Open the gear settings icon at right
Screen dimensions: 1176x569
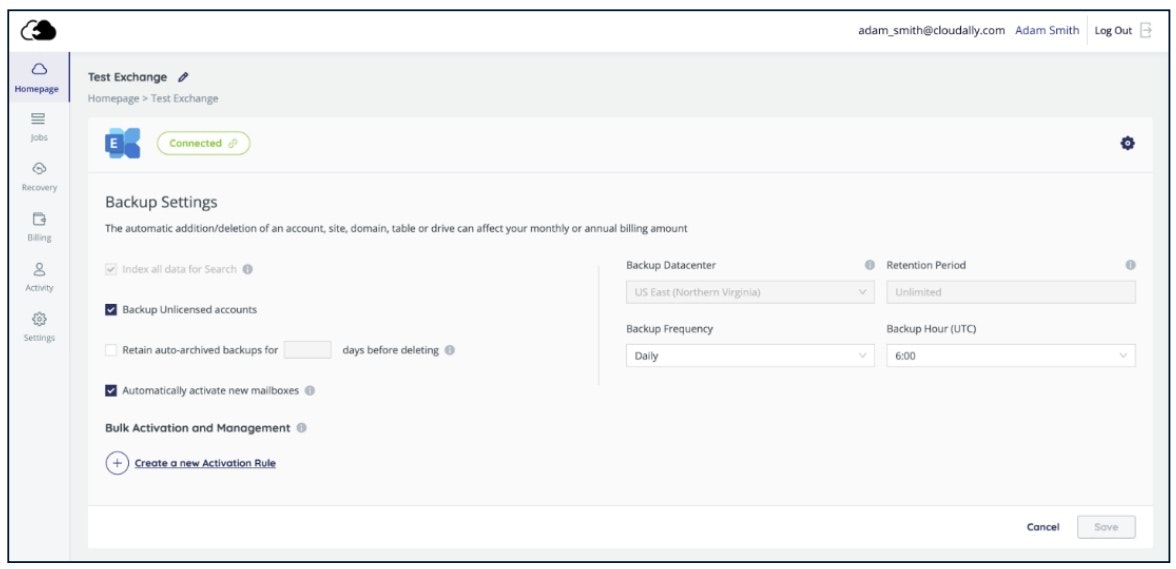(x=1127, y=144)
